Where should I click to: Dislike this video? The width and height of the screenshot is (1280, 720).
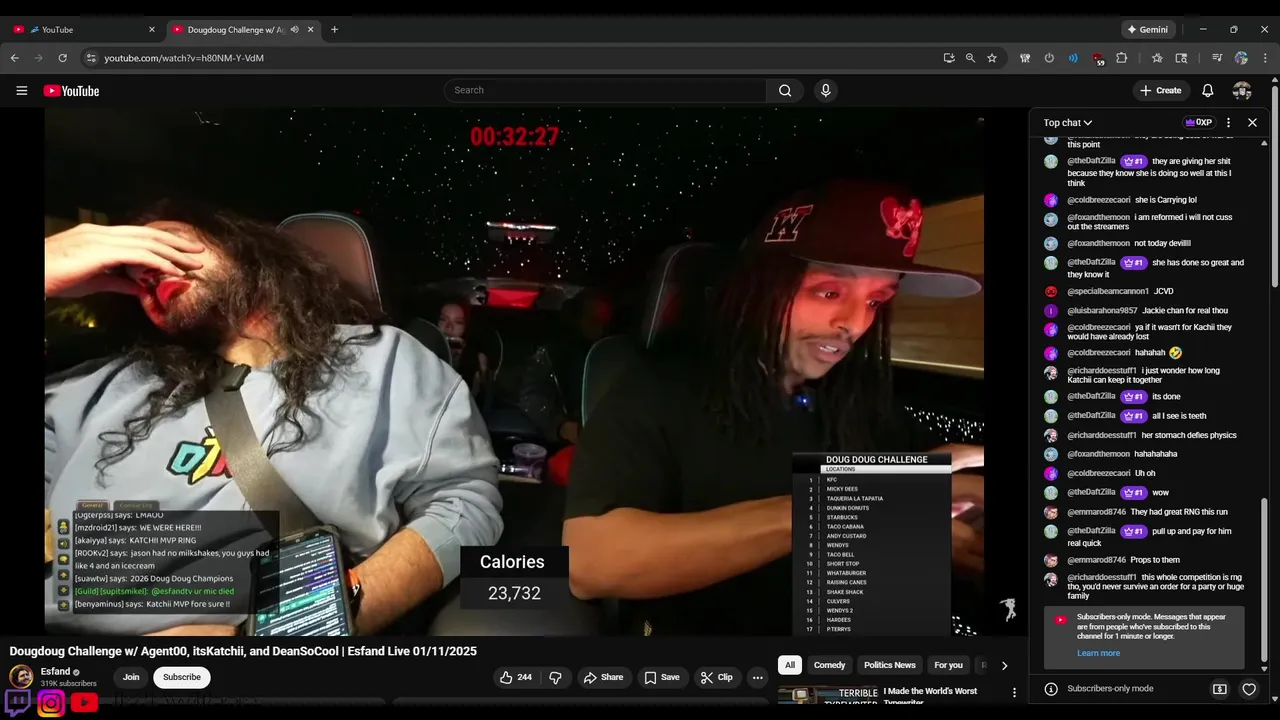555,677
